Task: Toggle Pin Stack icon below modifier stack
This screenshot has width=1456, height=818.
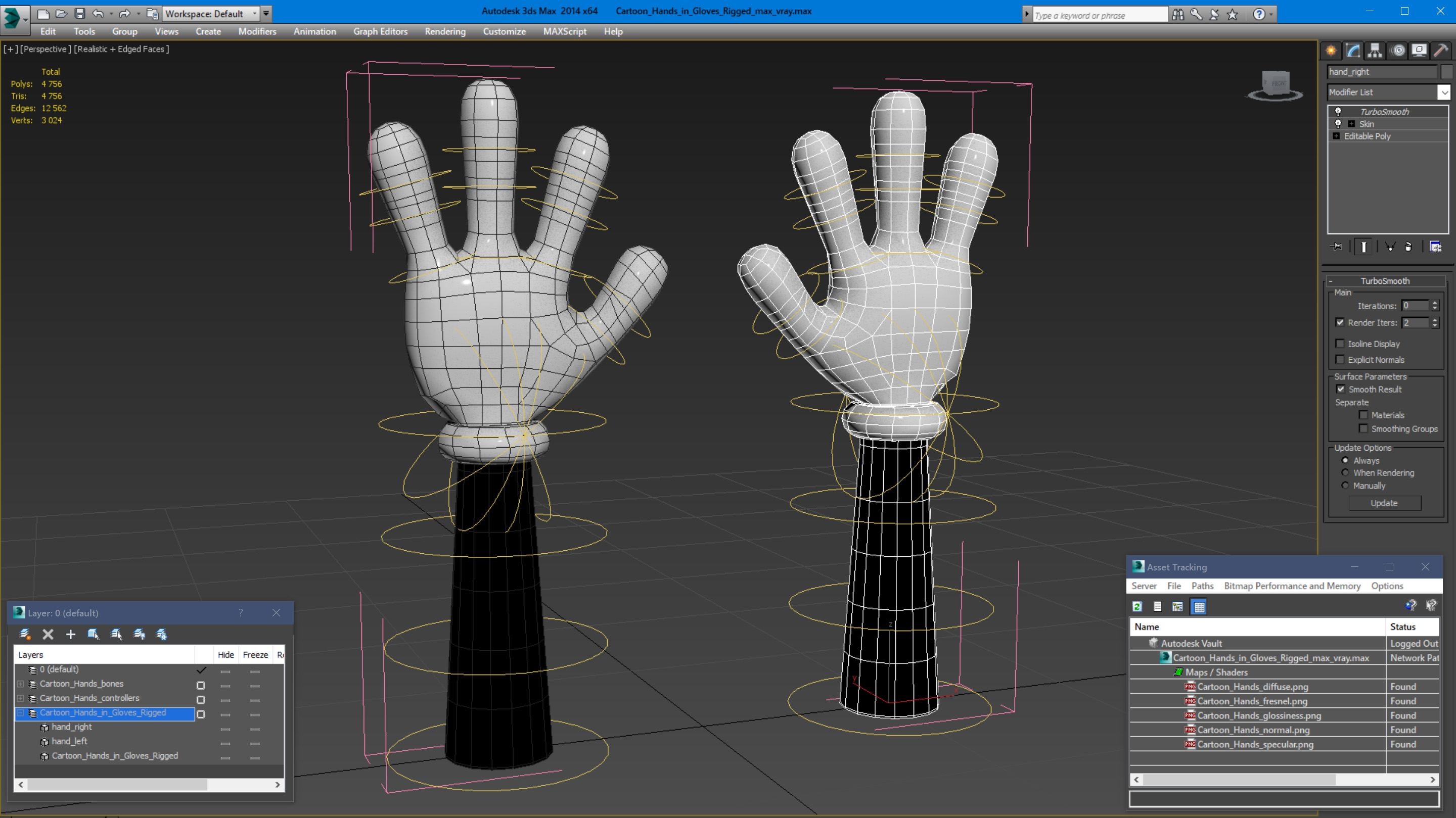Action: click(1337, 247)
